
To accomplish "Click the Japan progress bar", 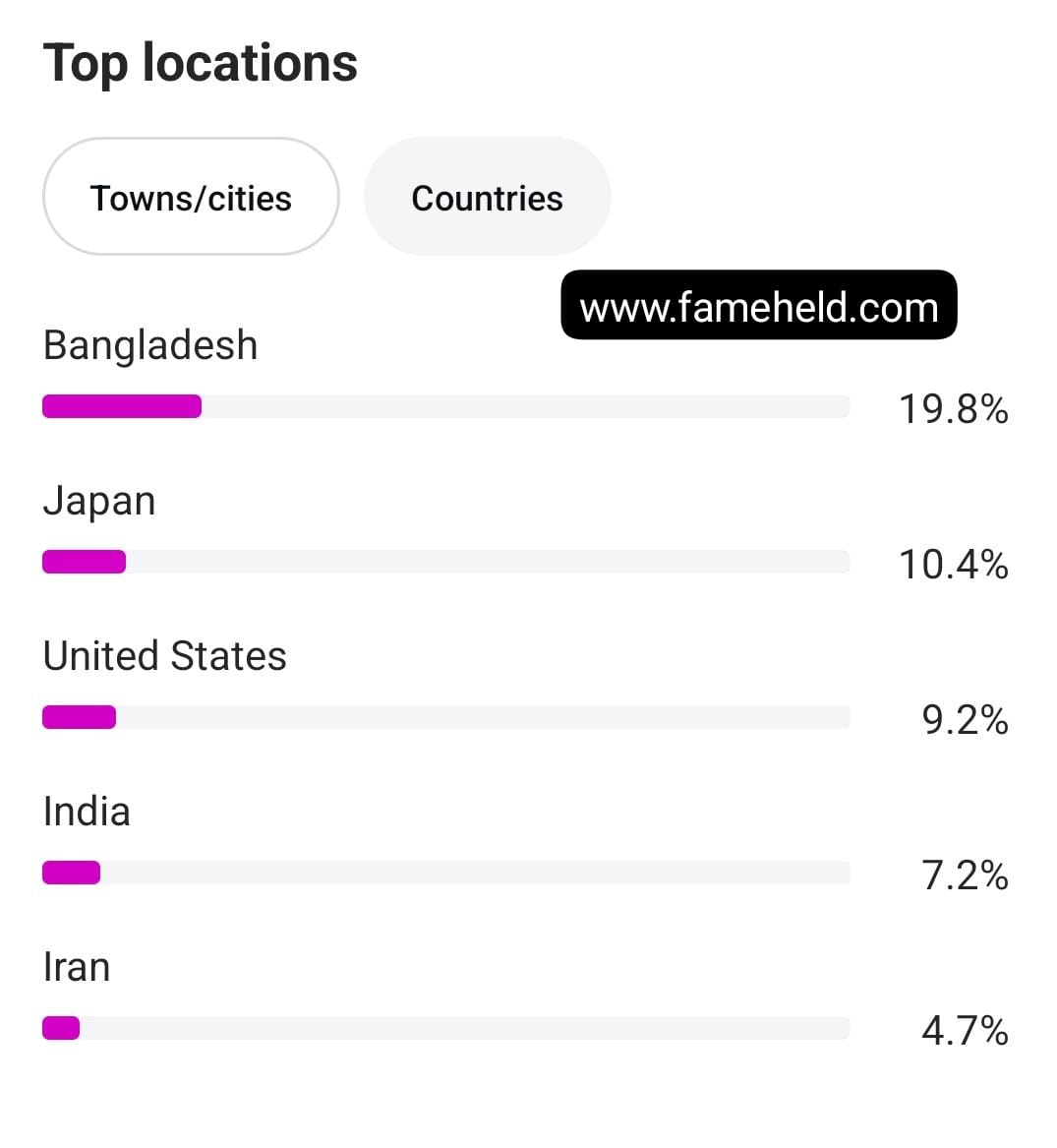I will click(x=446, y=562).
